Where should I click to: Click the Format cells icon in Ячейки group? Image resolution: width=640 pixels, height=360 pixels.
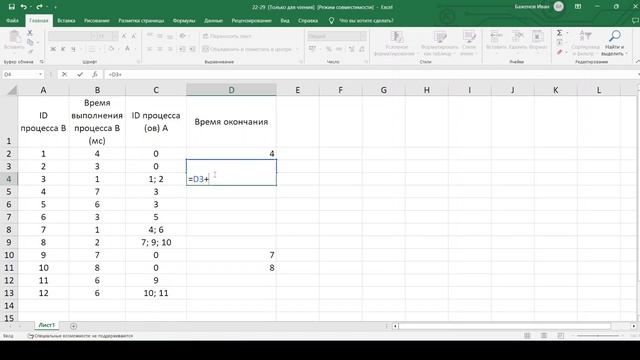pyautogui.click(x=538, y=37)
